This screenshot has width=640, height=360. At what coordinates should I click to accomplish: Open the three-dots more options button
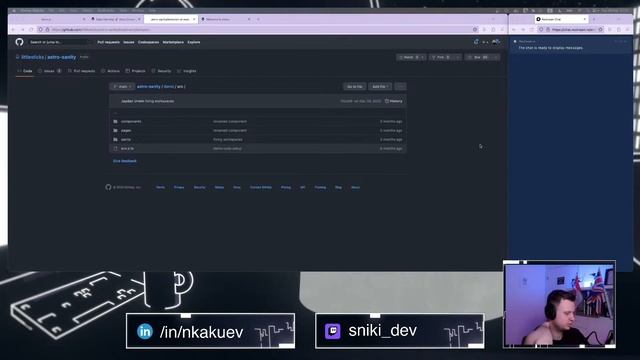(400, 87)
